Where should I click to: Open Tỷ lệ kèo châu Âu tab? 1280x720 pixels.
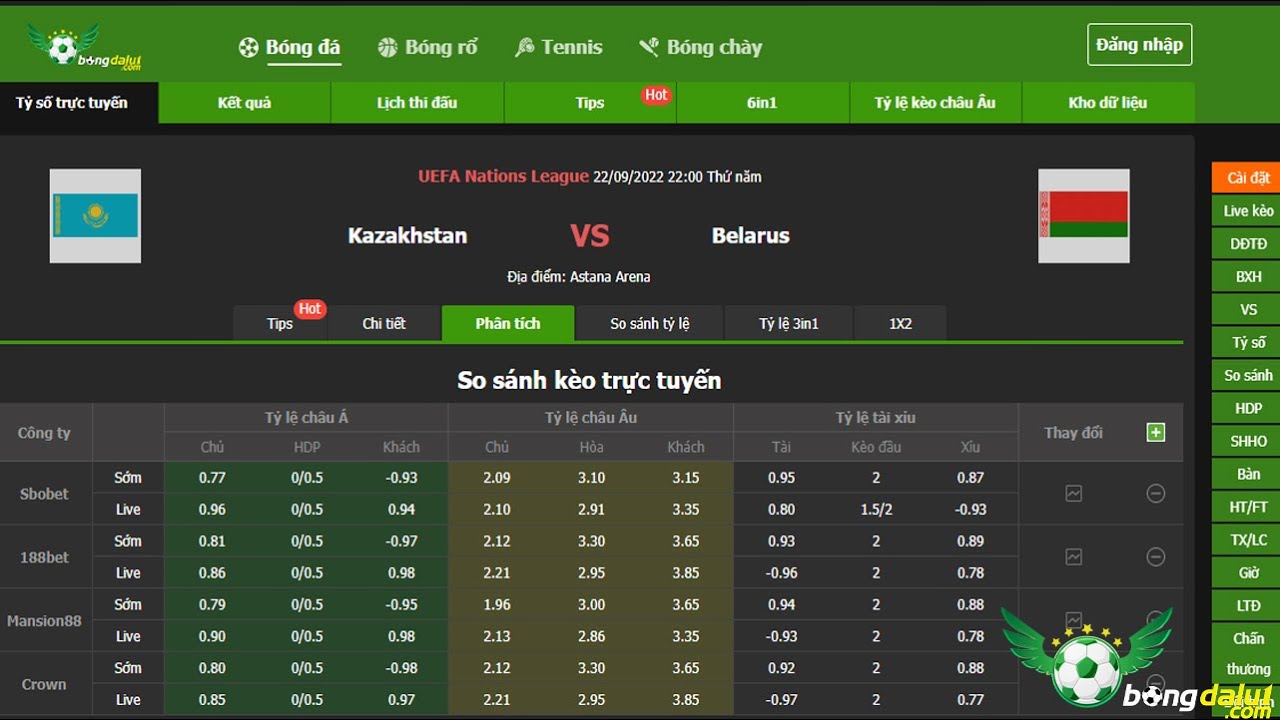click(935, 102)
